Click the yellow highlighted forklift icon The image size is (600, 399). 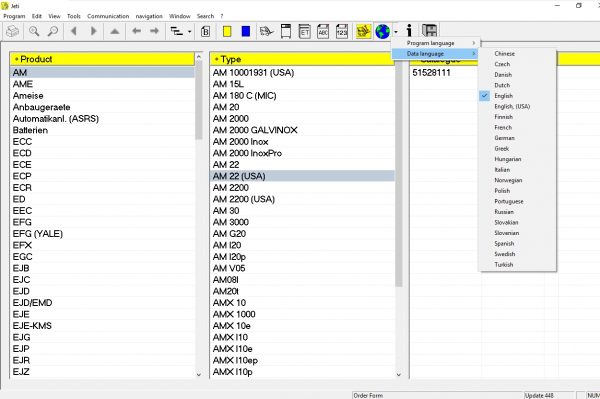(364, 31)
